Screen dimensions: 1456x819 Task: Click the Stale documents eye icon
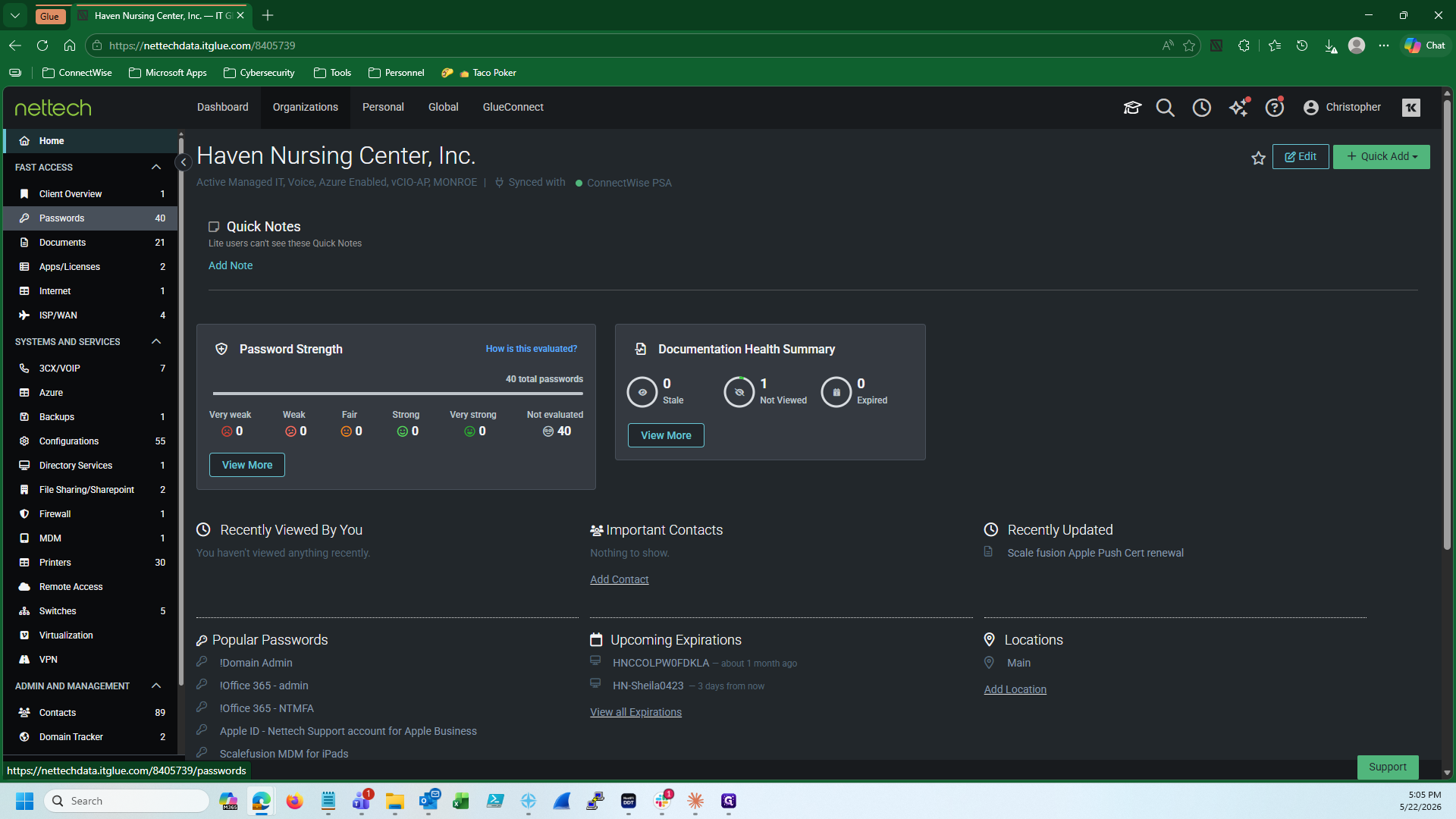(x=642, y=393)
